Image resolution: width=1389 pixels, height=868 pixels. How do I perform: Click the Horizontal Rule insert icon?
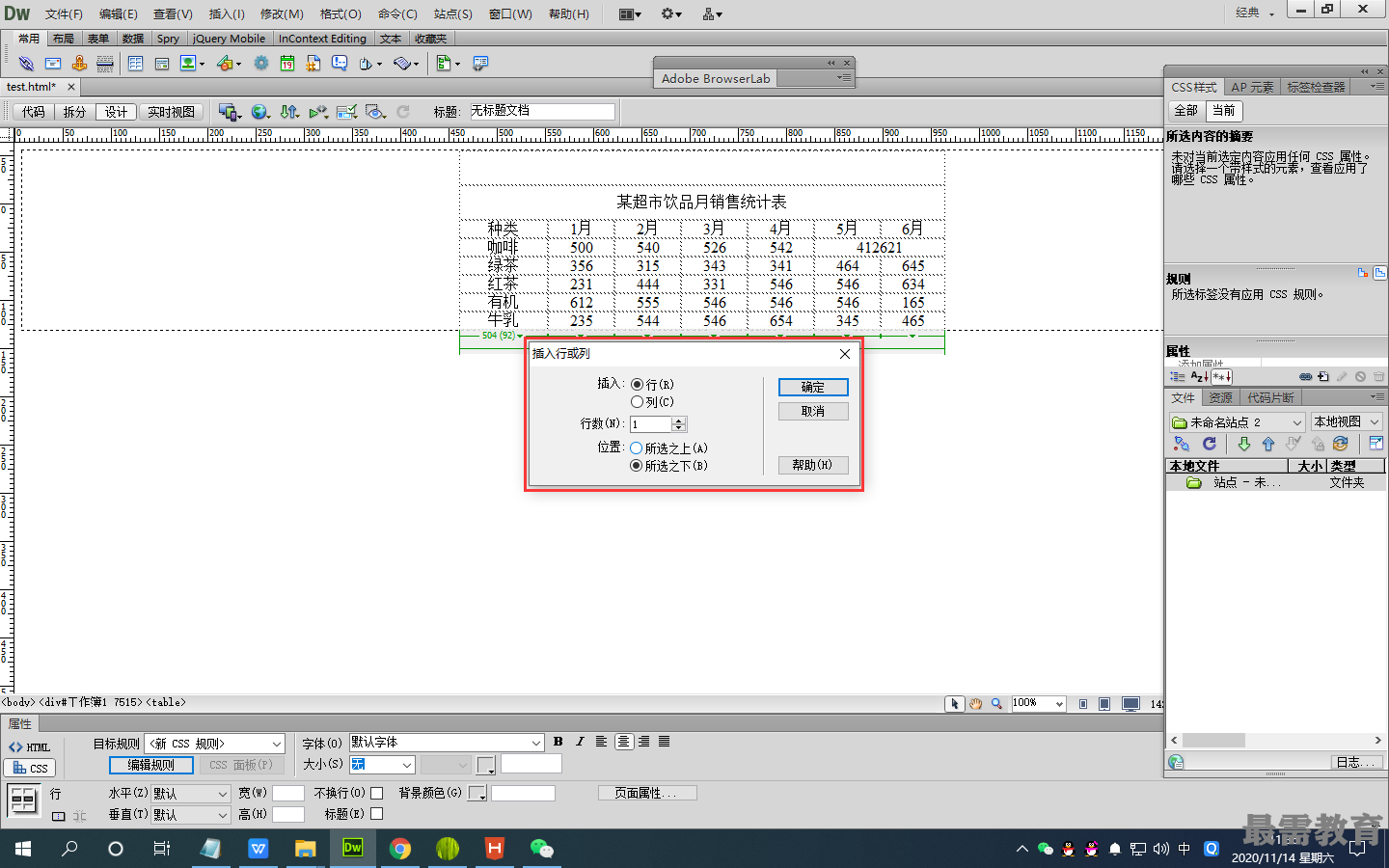(x=105, y=63)
